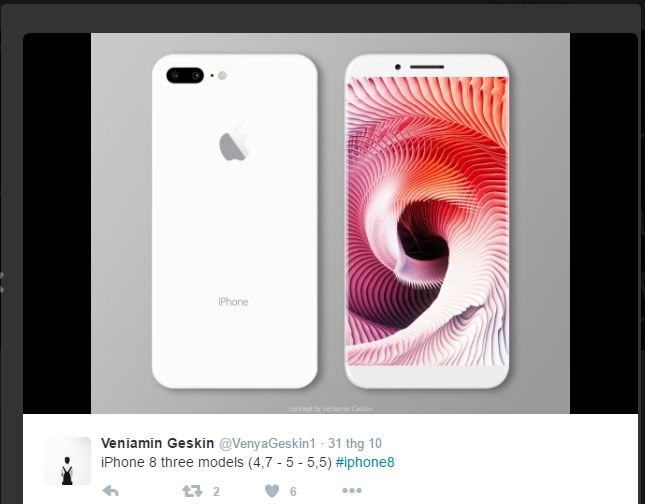The image size is (645, 504).
Task: Open the Veniamin Geskin name link
Action: tap(158, 443)
